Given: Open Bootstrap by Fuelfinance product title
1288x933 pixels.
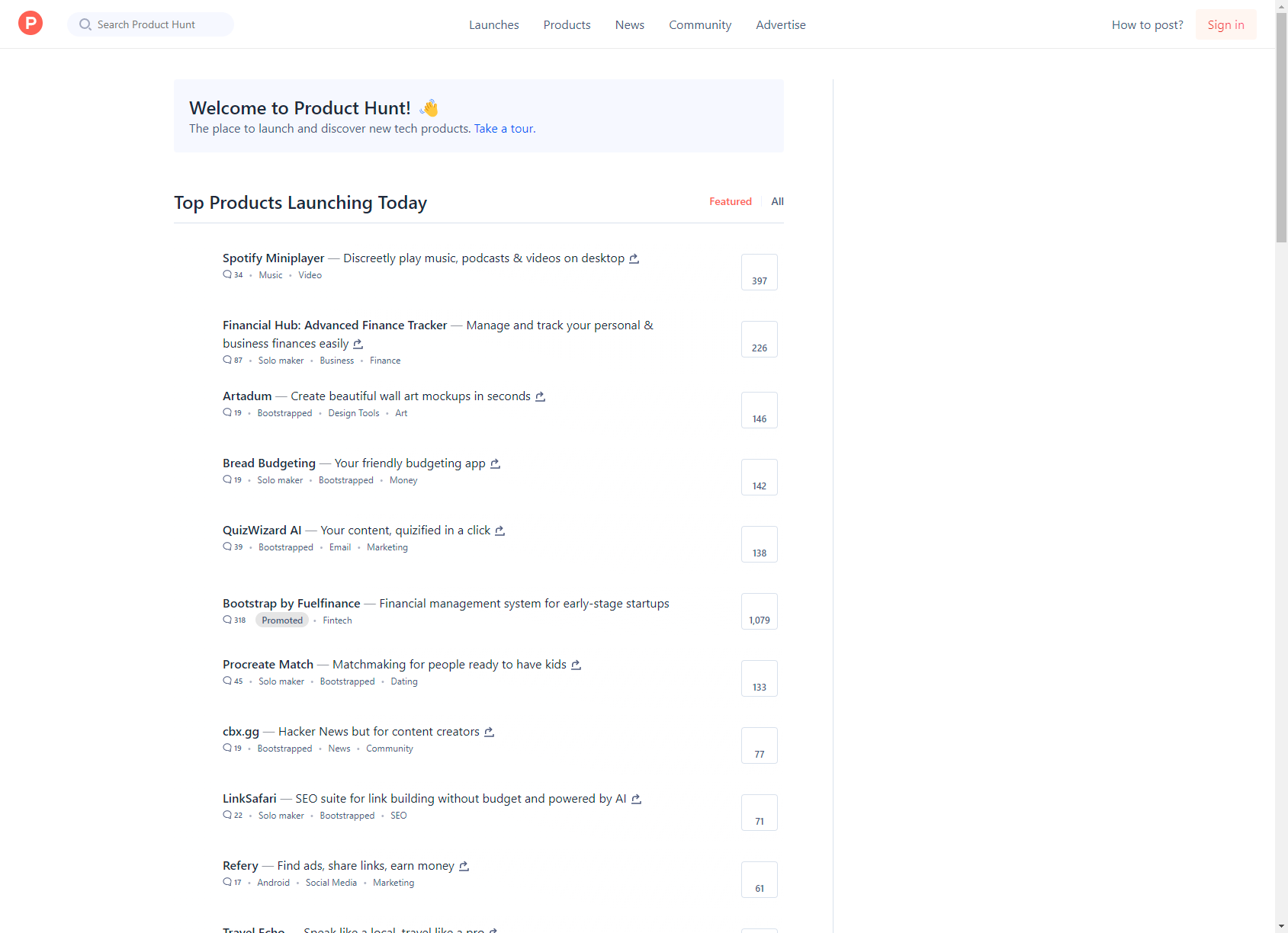Looking at the screenshot, I should tap(291, 604).
